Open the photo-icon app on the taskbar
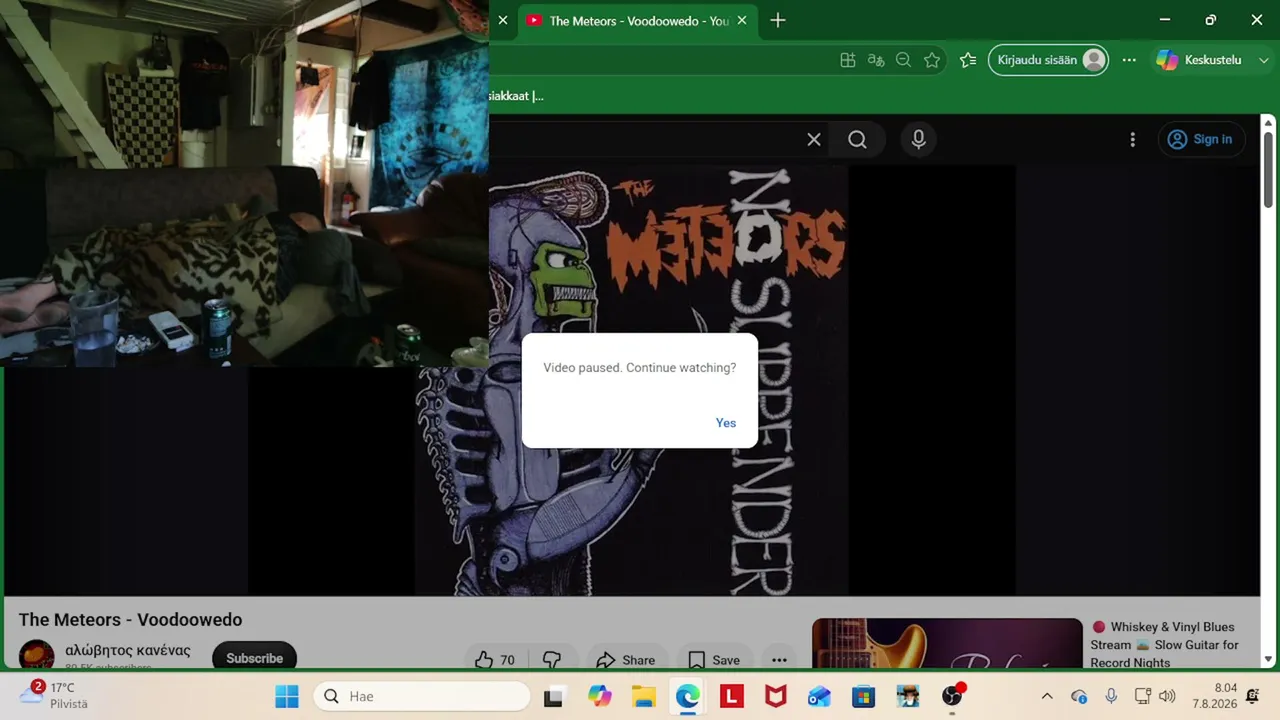 click(908, 696)
